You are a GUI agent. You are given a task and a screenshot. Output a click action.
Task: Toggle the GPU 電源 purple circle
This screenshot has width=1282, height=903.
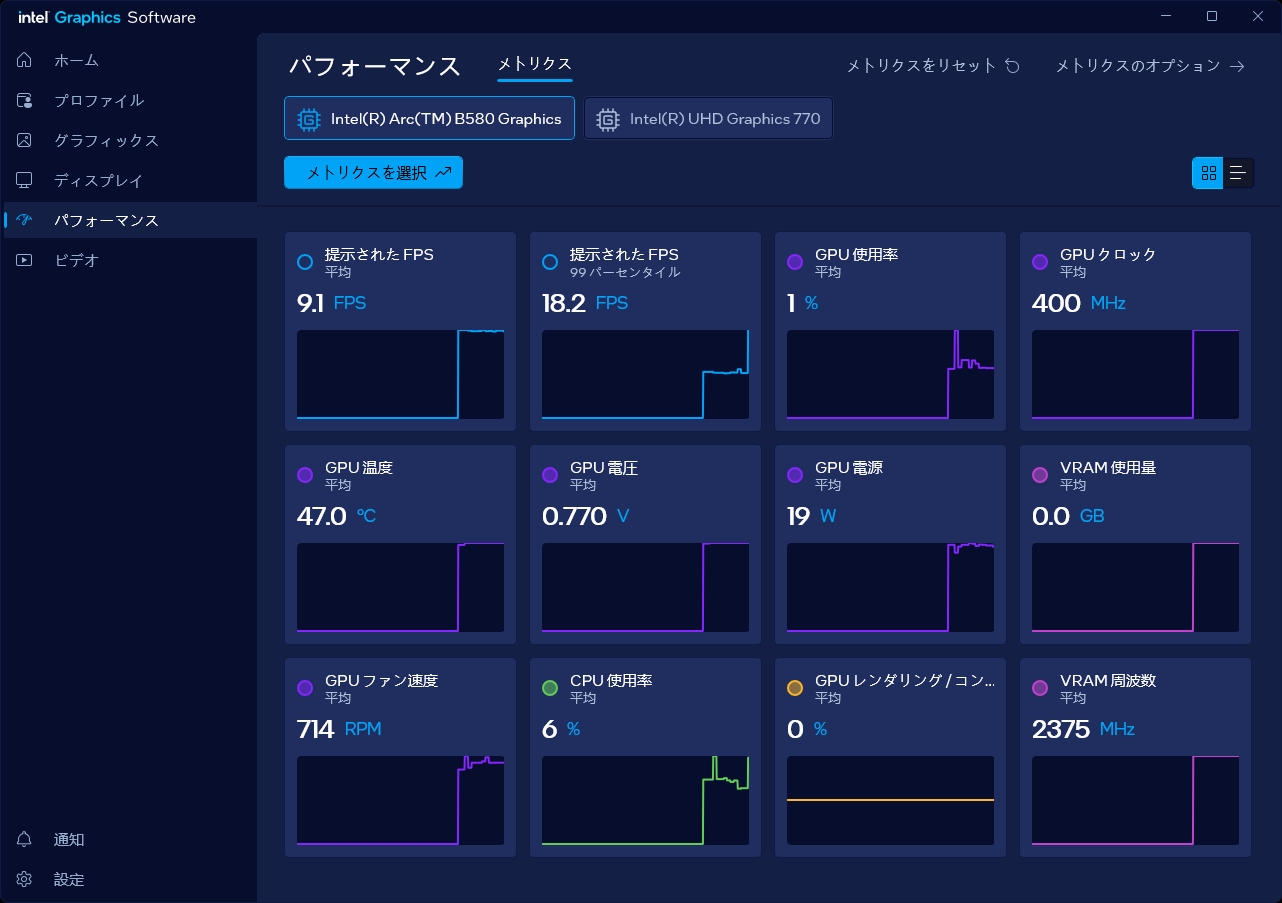pyautogui.click(x=795, y=475)
